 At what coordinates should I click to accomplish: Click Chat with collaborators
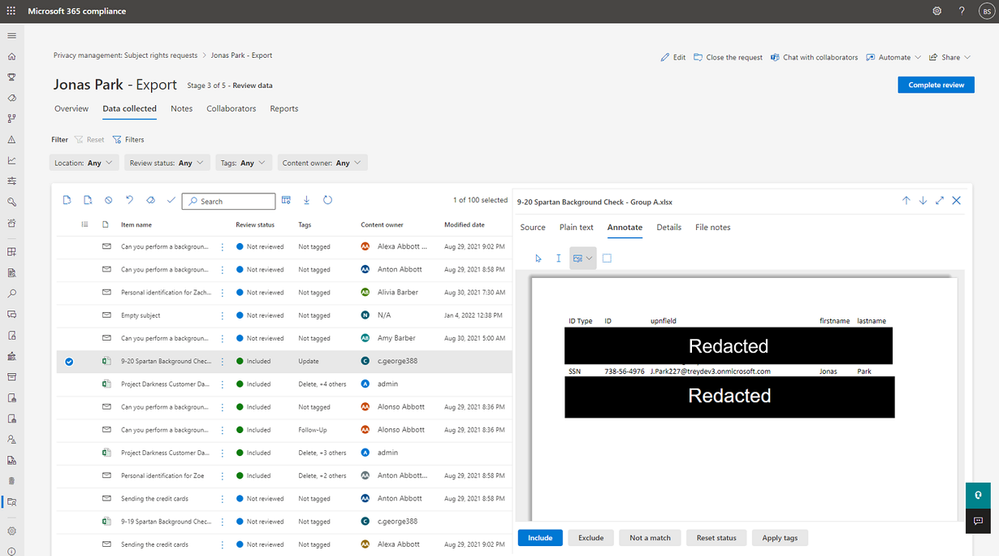[x=814, y=57]
